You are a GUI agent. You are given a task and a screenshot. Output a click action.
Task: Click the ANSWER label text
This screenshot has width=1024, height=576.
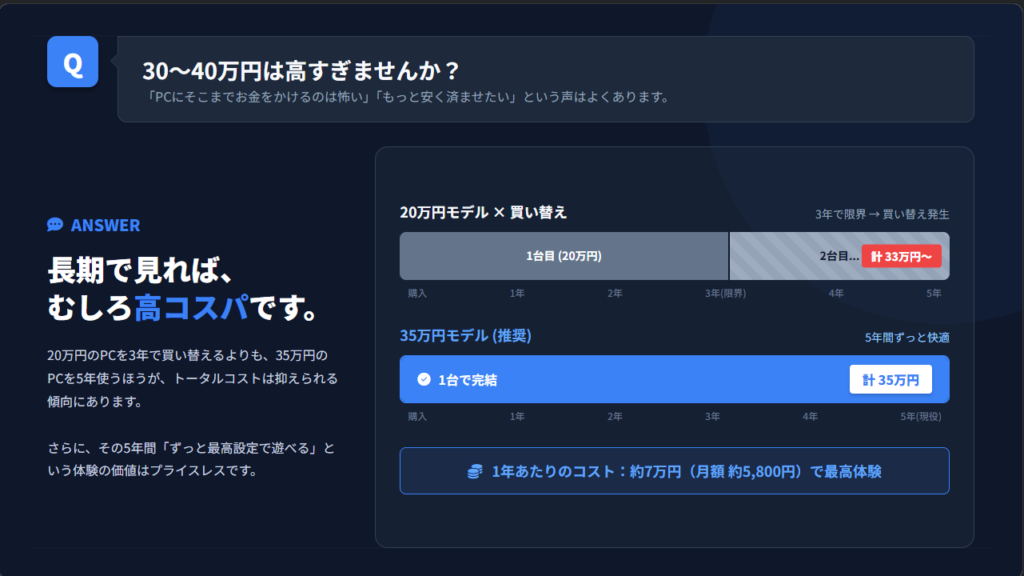[105, 225]
